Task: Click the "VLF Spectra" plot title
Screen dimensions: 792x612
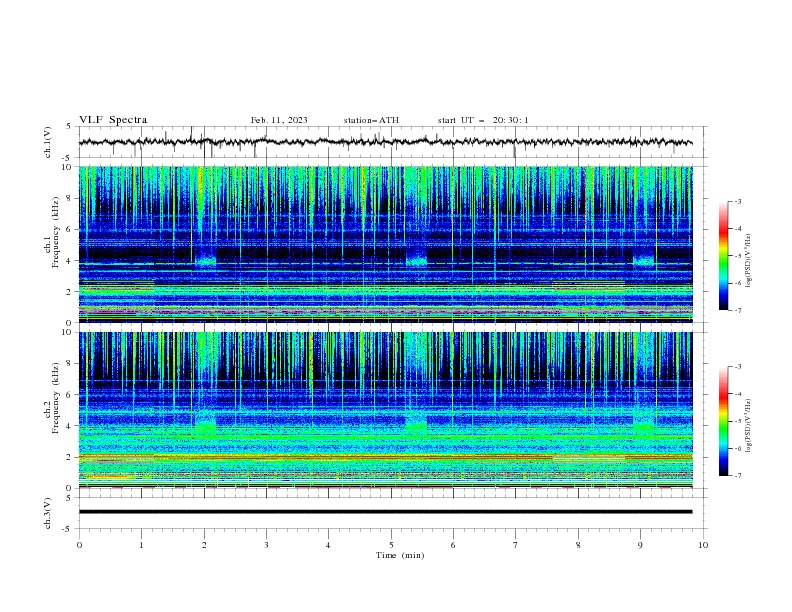Action: tap(113, 120)
